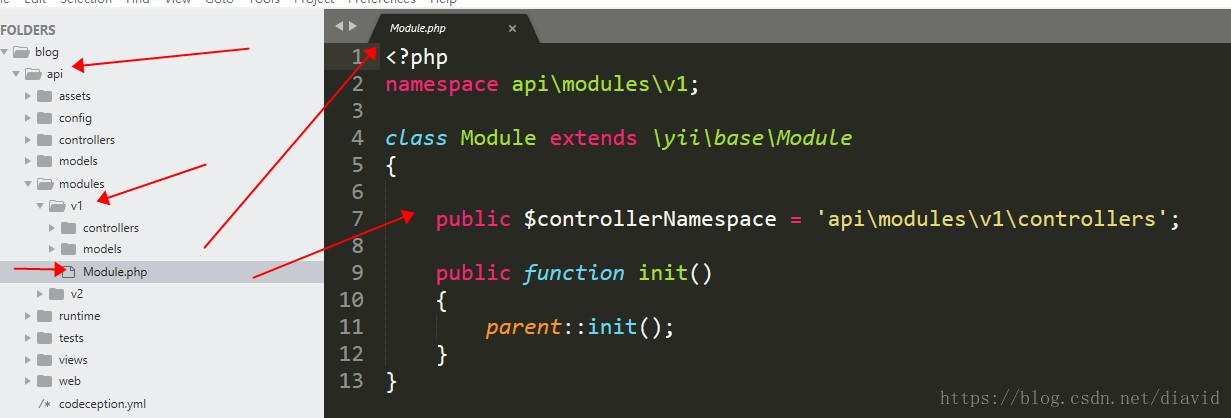The height and width of the screenshot is (418, 1231).
Task: Select the 'blog' root folder label
Action: coord(47,52)
